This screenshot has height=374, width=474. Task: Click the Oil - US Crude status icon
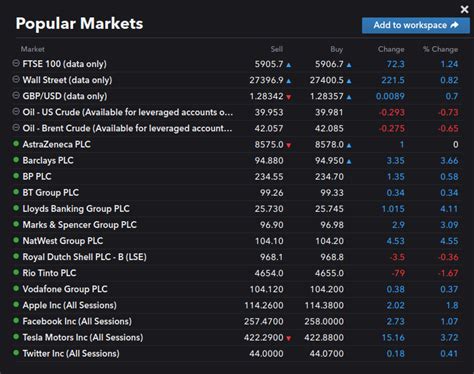(16, 111)
